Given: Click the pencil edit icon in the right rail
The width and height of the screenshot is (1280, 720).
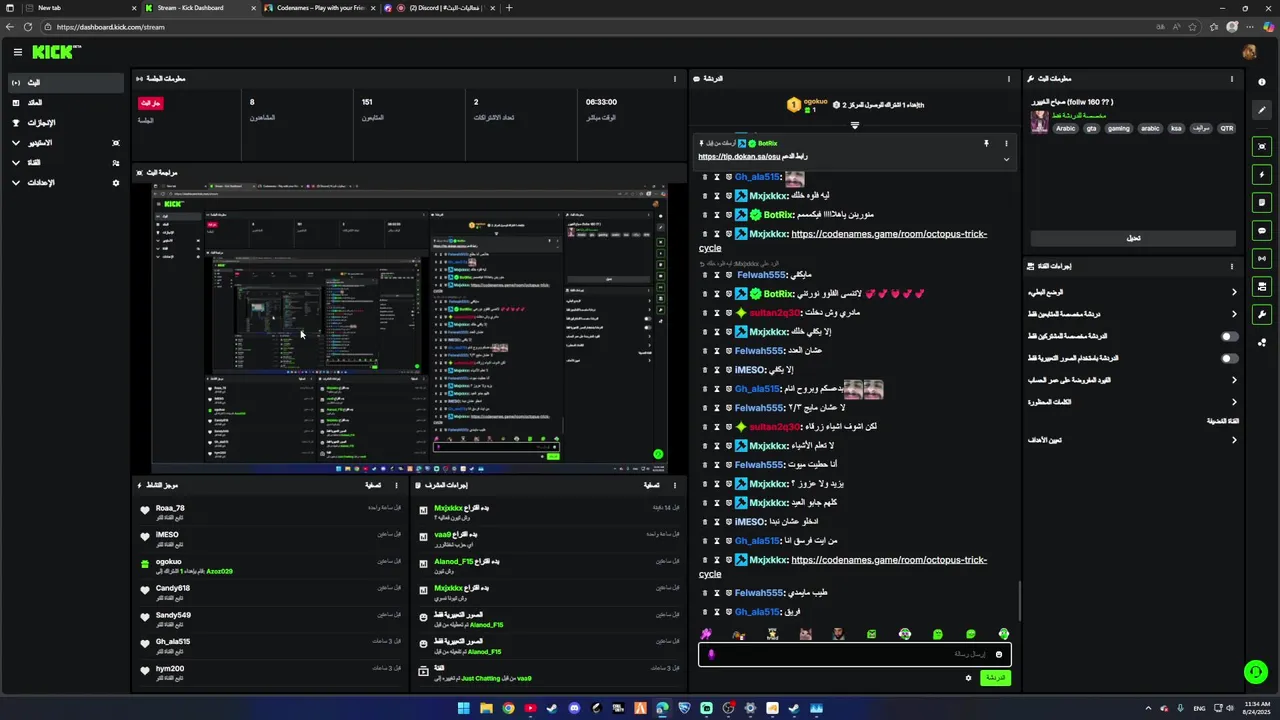Looking at the screenshot, I should pyautogui.click(x=1262, y=110).
